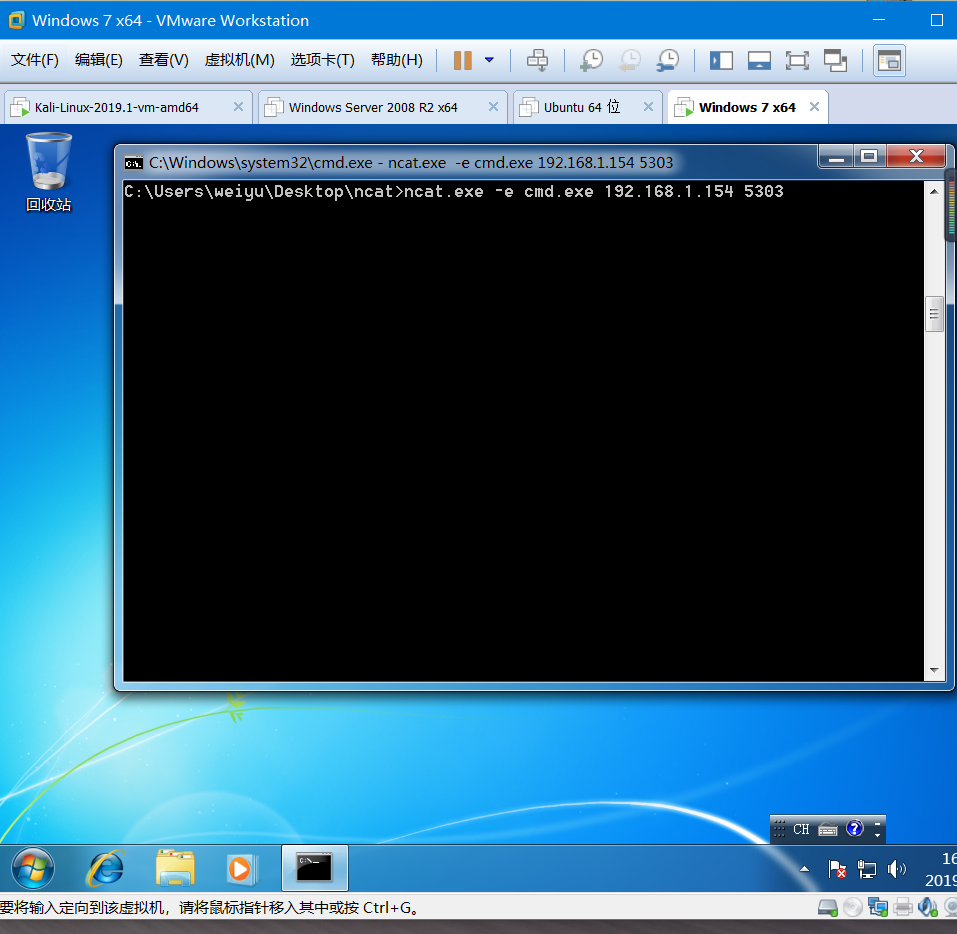Close the Kali-Linux tab

(x=238, y=107)
